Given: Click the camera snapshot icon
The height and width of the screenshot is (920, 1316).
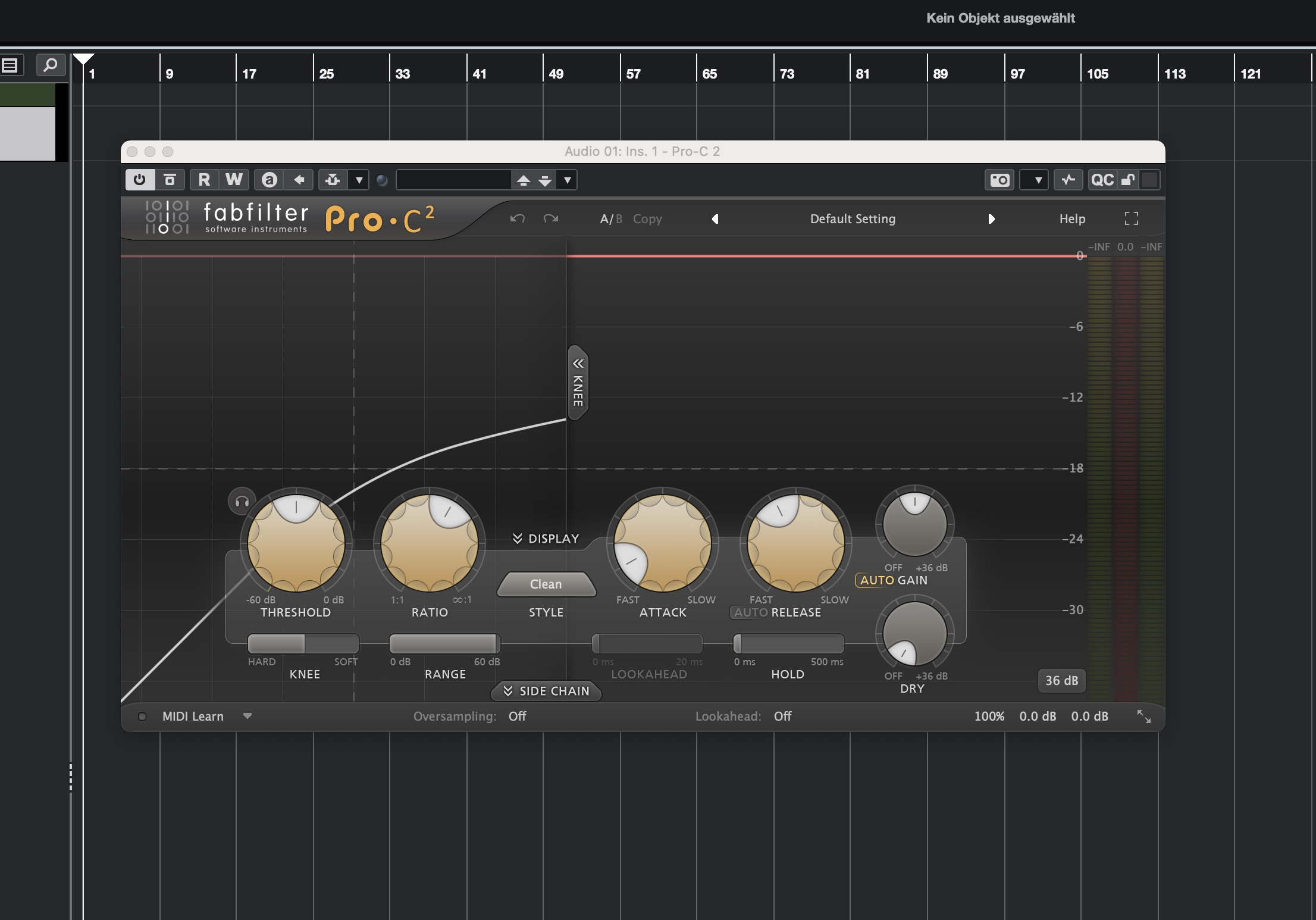Looking at the screenshot, I should (x=1000, y=180).
